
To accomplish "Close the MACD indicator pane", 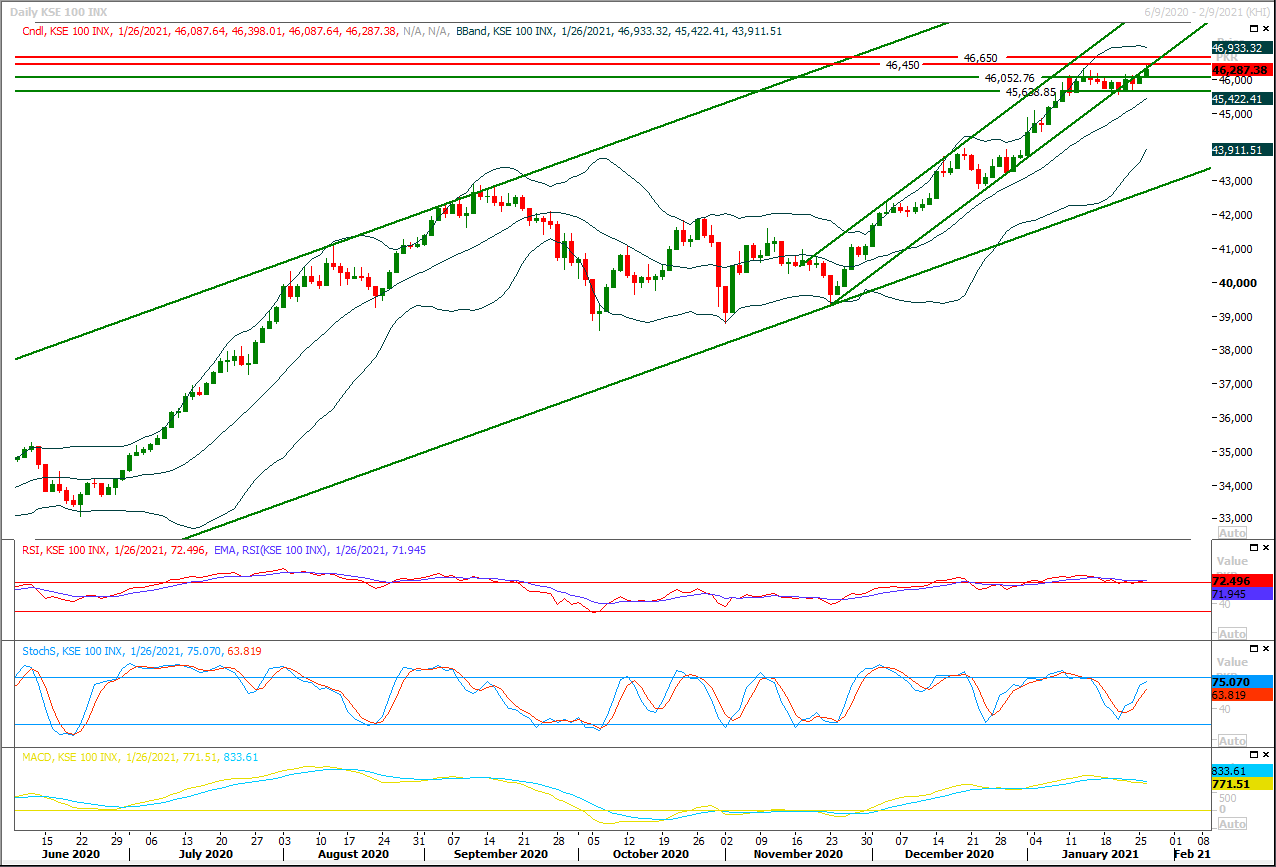I will click(x=1267, y=754).
